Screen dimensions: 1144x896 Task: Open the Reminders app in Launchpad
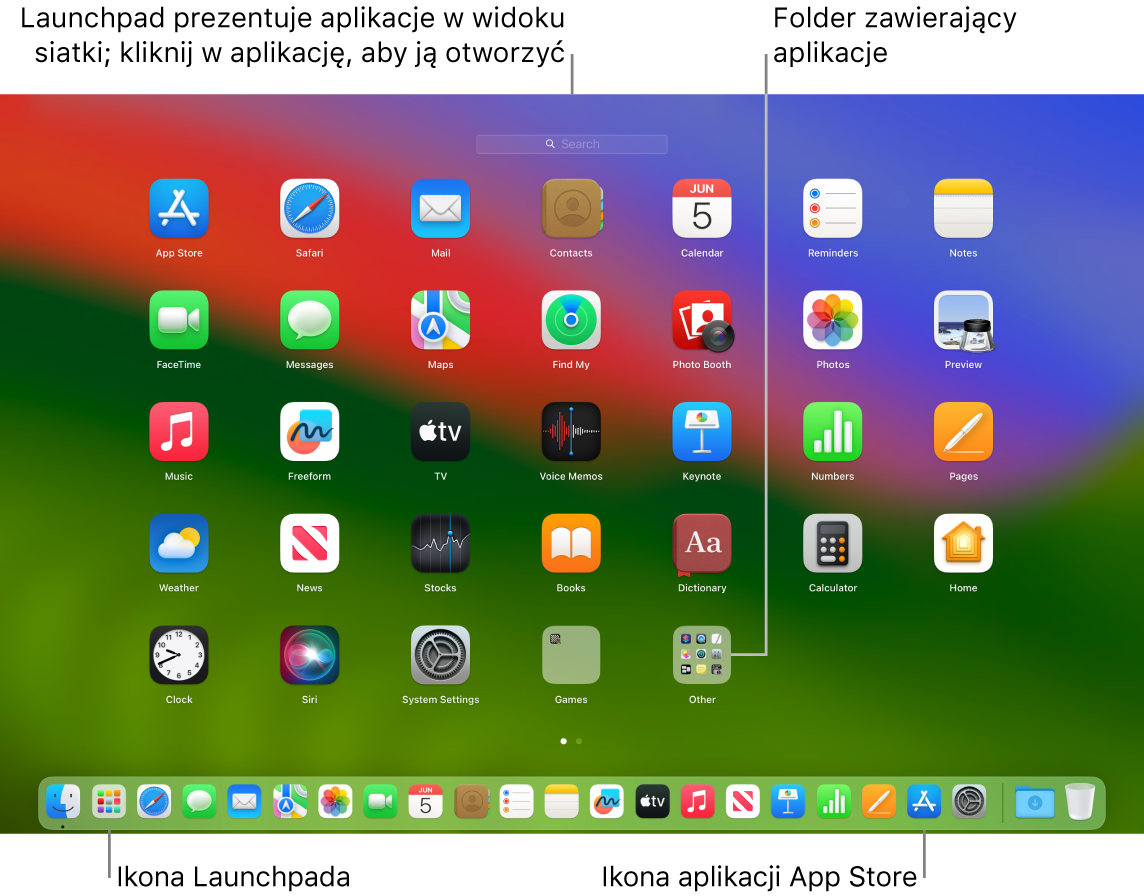click(832, 209)
